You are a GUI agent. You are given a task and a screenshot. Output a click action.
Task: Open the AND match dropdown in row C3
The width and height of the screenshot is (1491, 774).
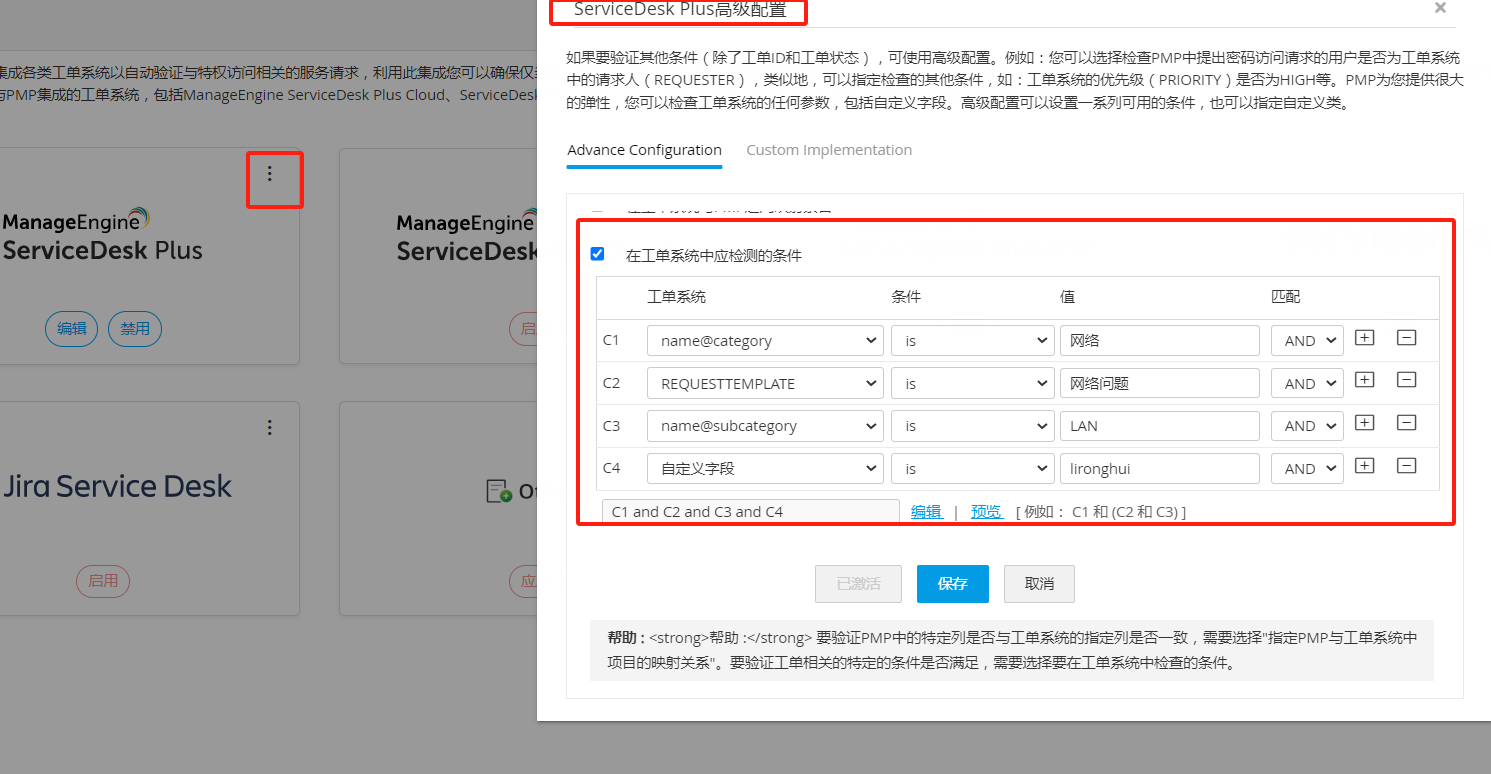(x=1307, y=426)
